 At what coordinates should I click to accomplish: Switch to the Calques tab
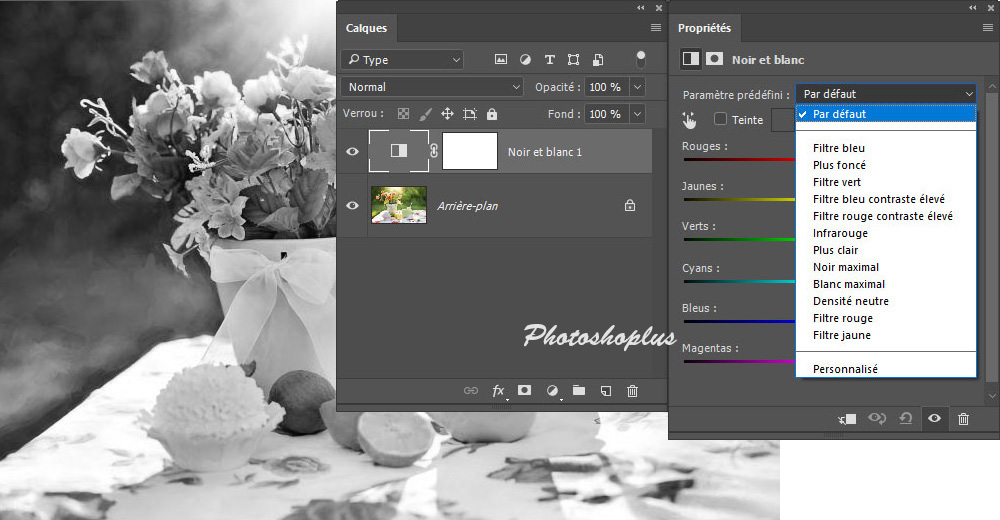[365, 28]
